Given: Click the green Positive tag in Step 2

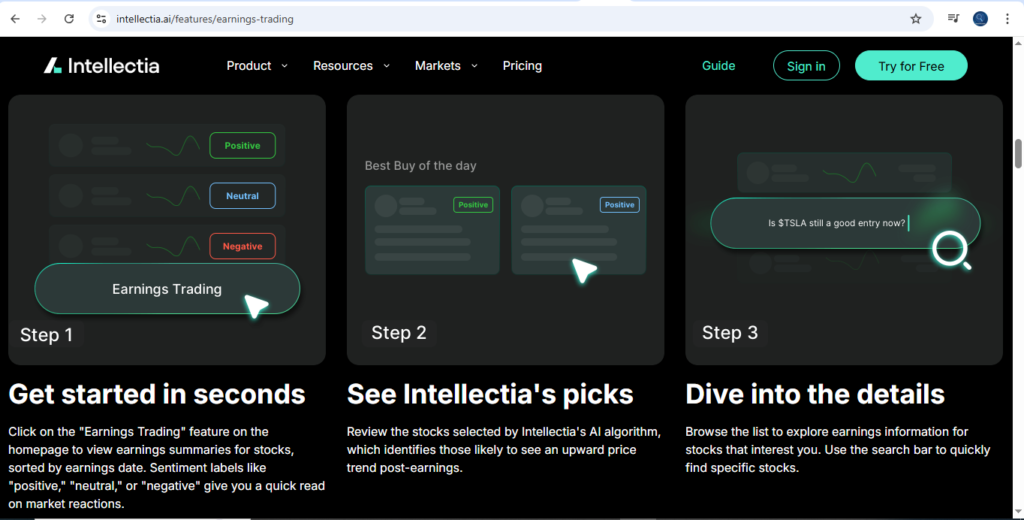Looking at the screenshot, I should (473, 205).
